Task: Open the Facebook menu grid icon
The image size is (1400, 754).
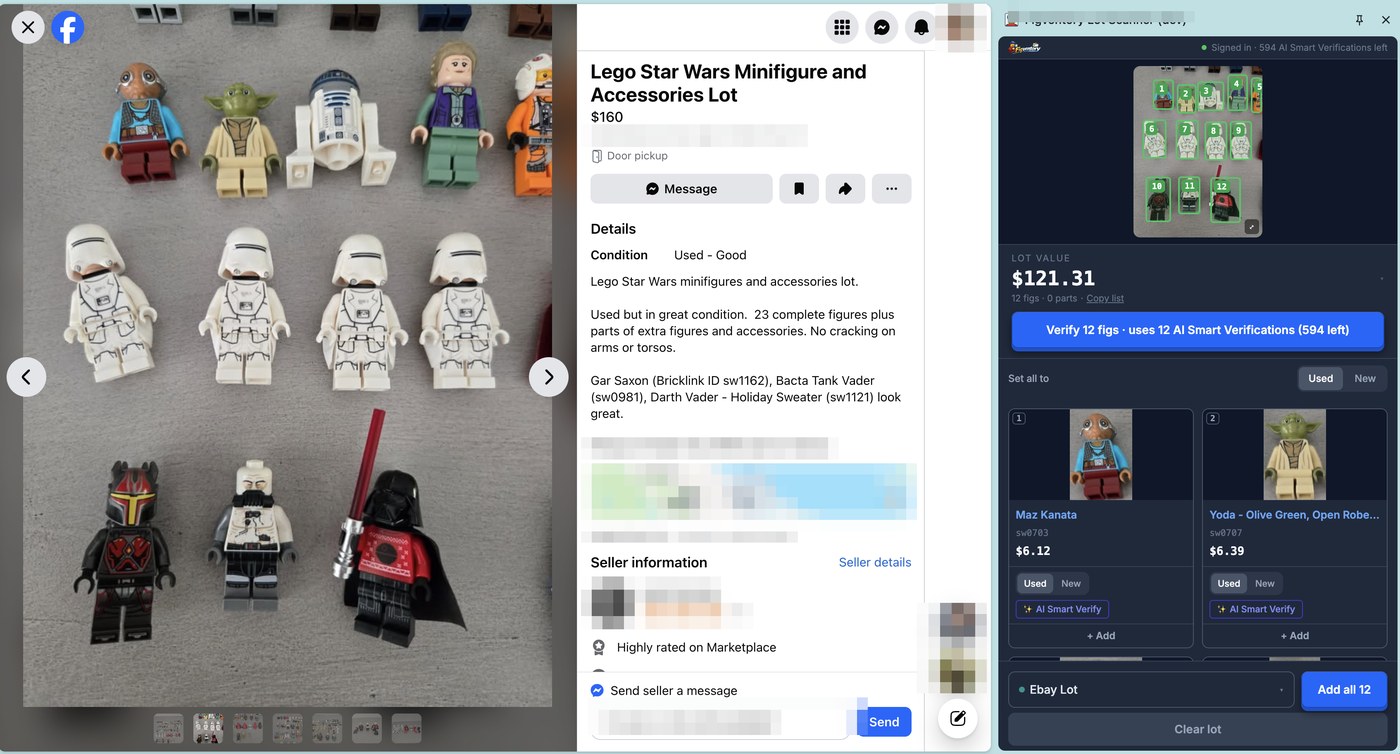Action: point(842,27)
